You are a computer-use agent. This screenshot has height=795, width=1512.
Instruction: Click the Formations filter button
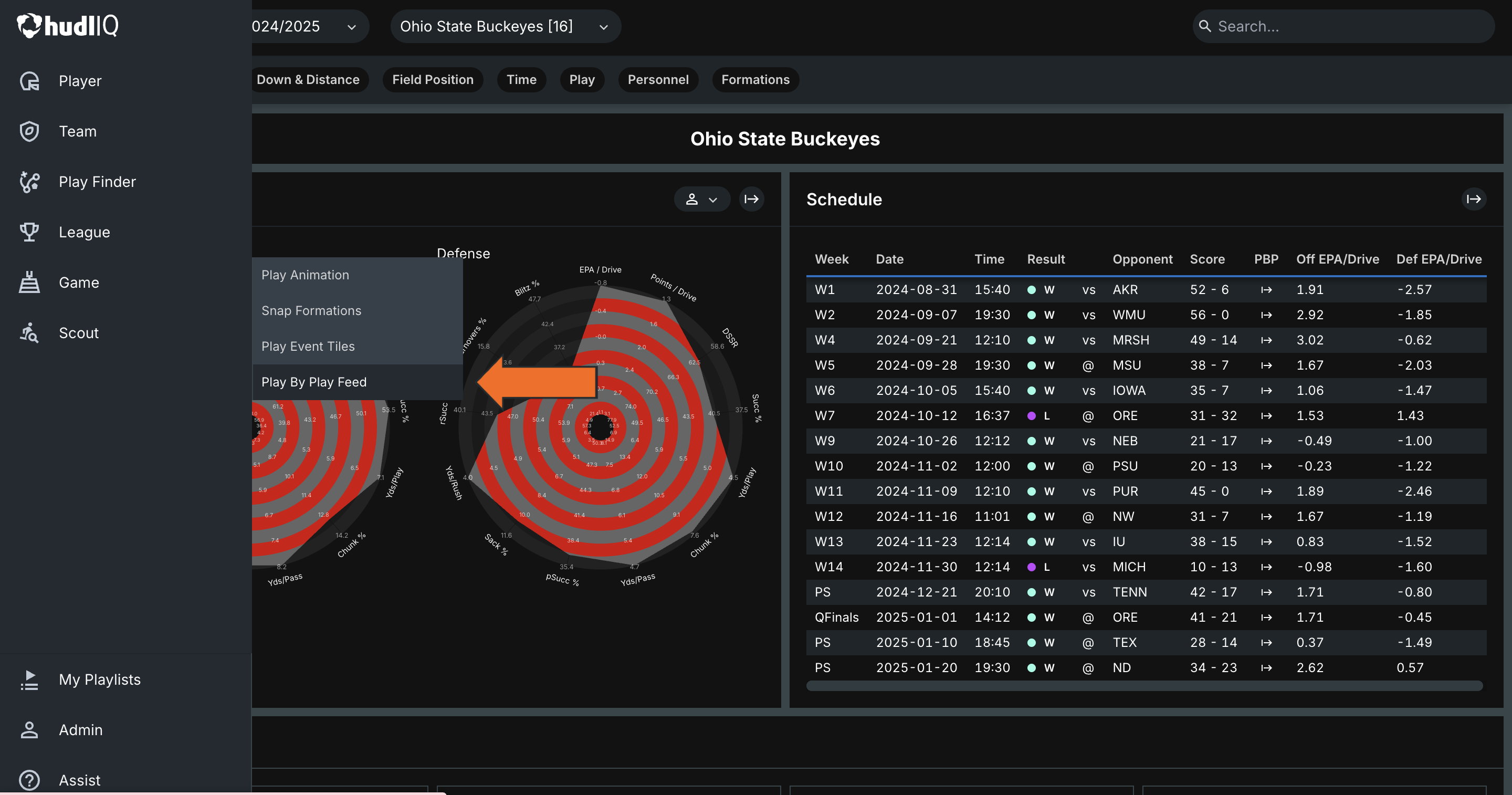pyautogui.click(x=755, y=80)
